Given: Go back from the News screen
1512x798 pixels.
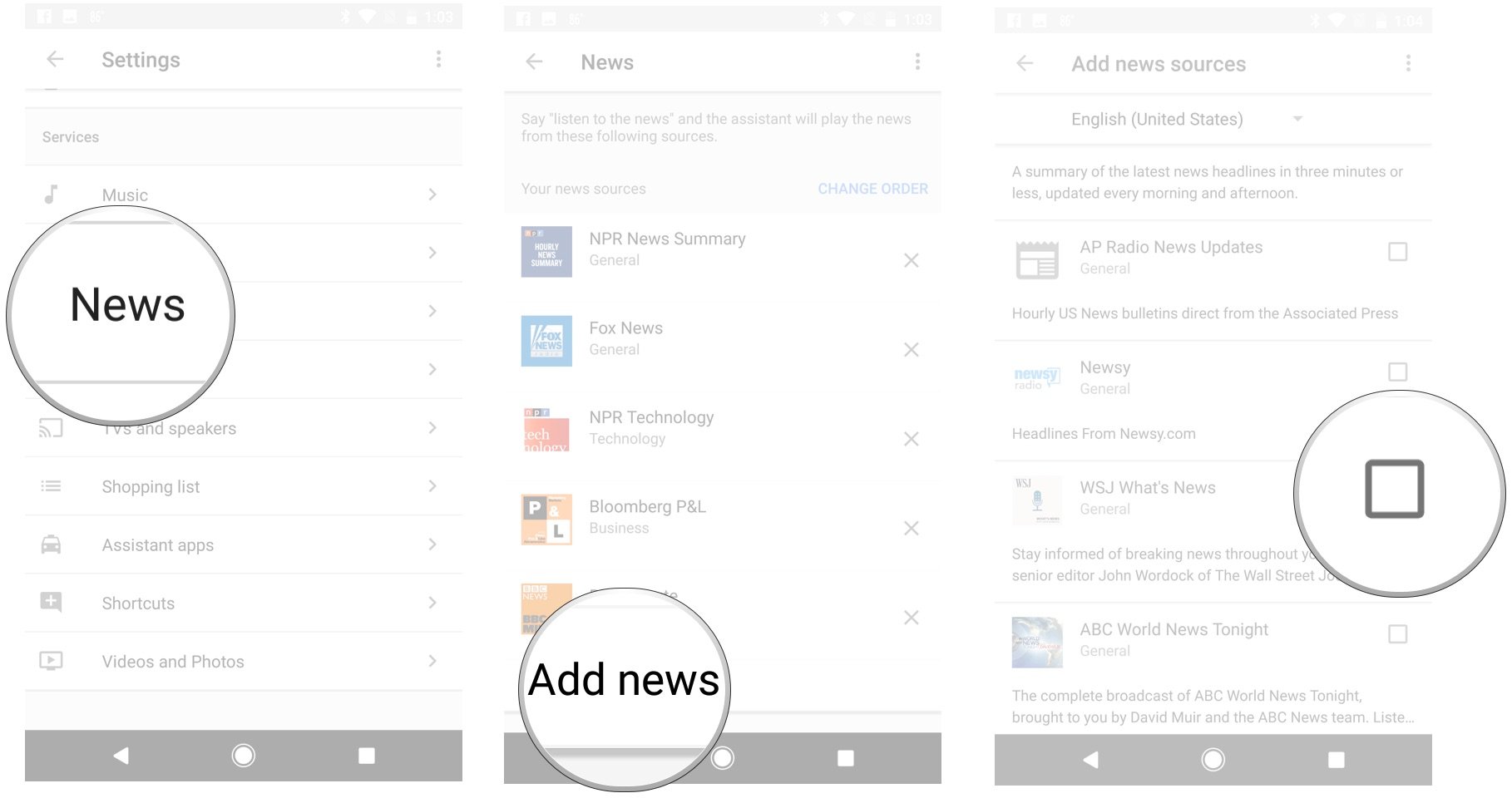Looking at the screenshot, I should (x=535, y=62).
